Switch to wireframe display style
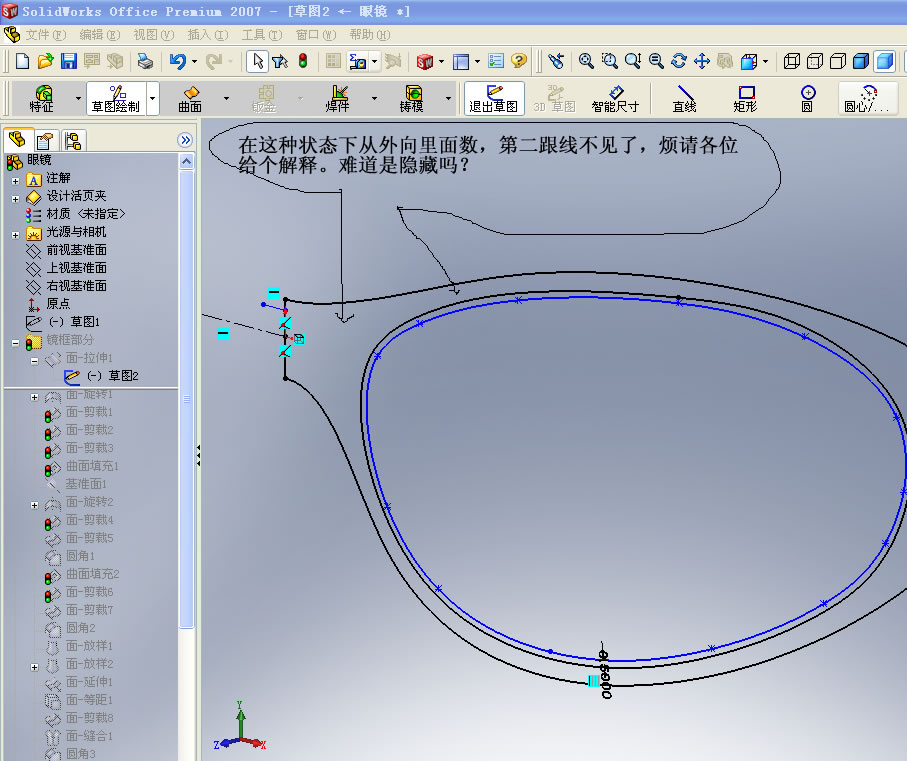Screen dimensions: 907x761 click(791, 61)
